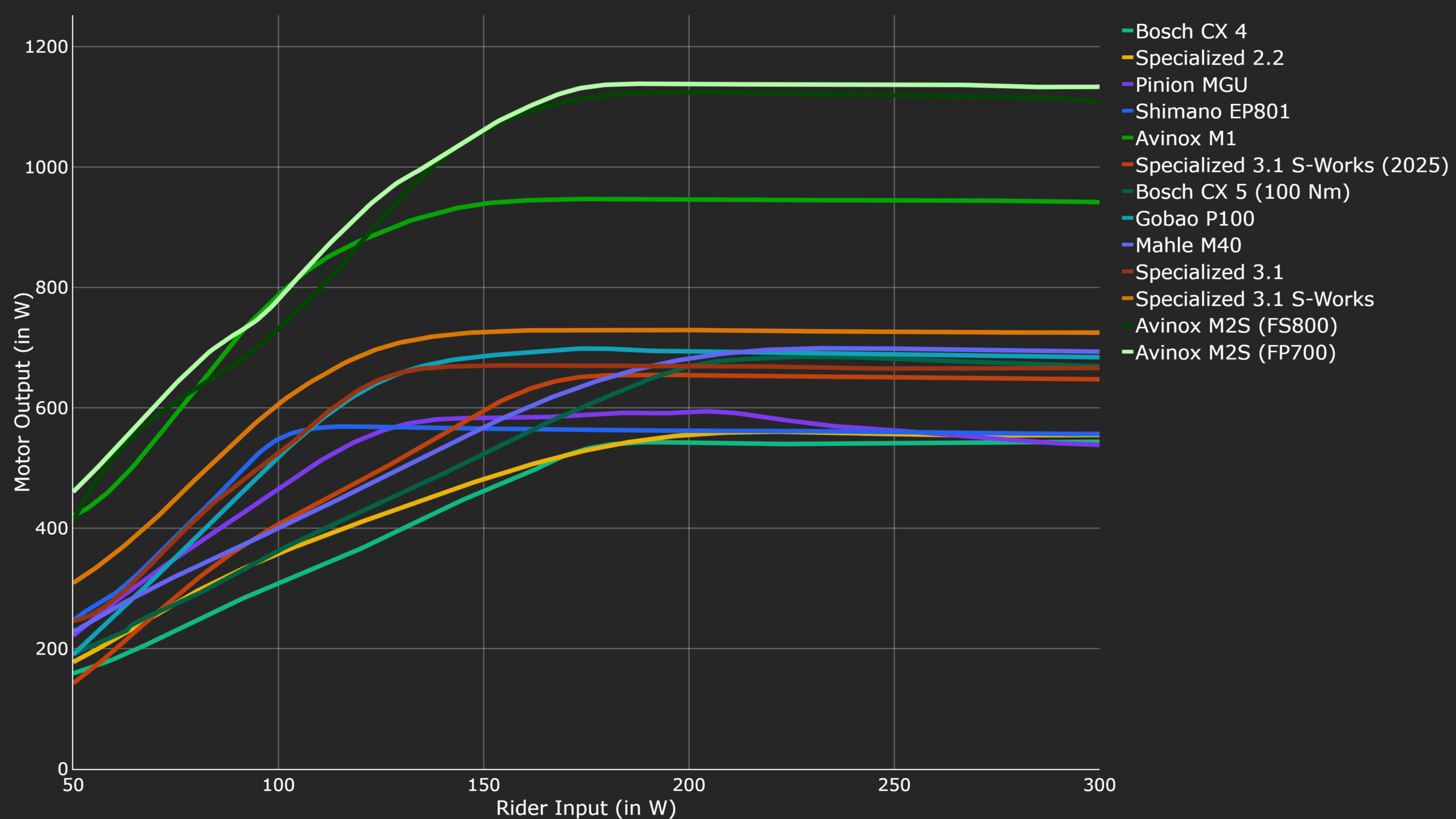Click the orange Specialized 3.1 S-Works legend swatch
Viewport: 1456px width, 819px height.
pos(1128,299)
